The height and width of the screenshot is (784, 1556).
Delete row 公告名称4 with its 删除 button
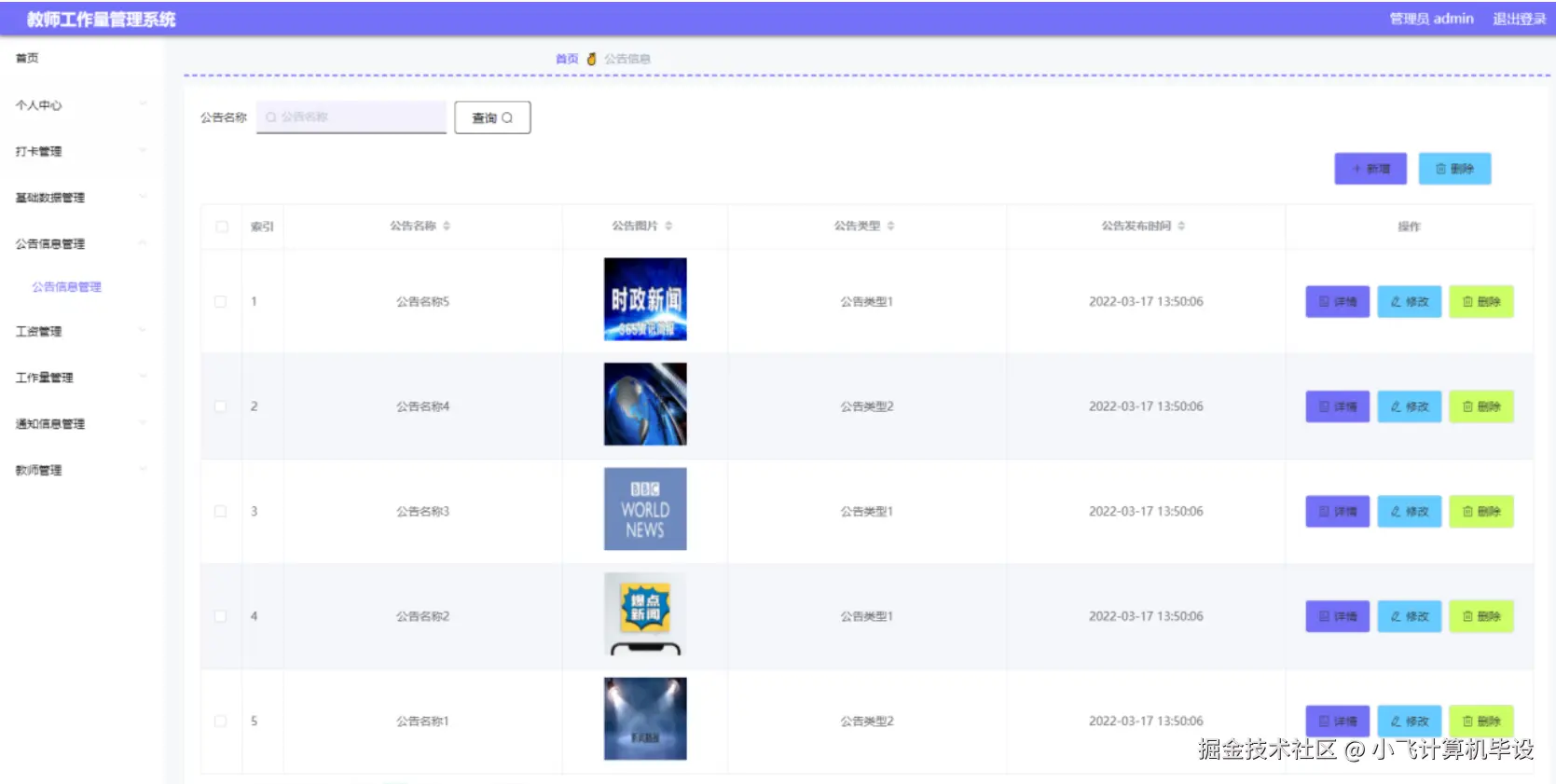[x=1480, y=406]
